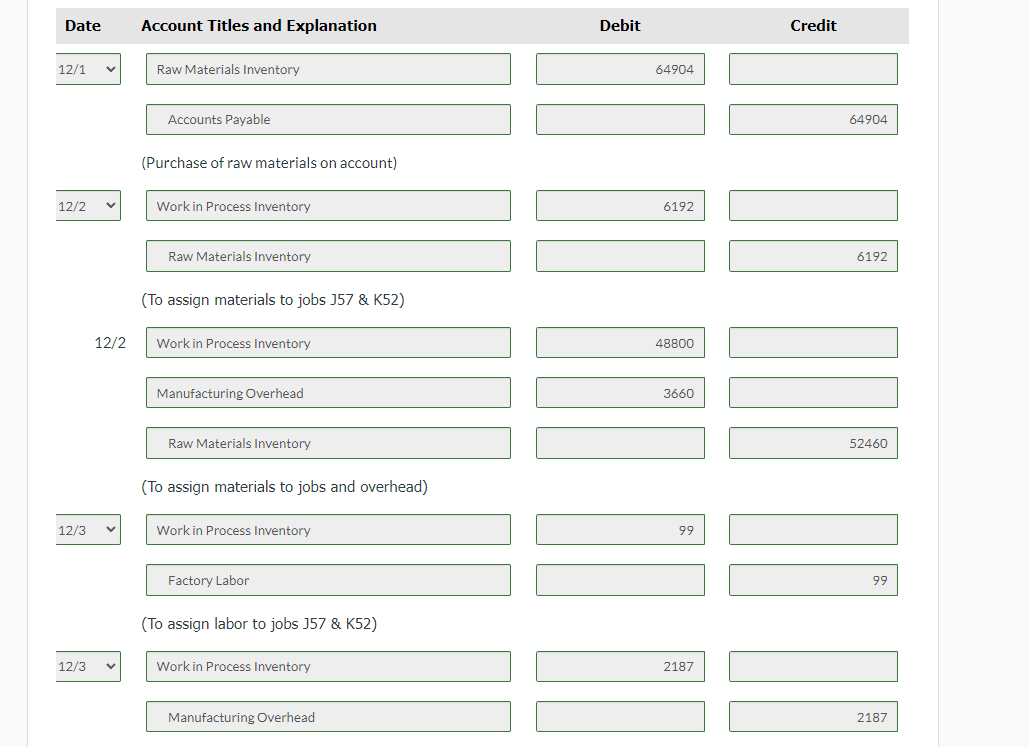Click the credit field showing 52460

(x=813, y=443)
